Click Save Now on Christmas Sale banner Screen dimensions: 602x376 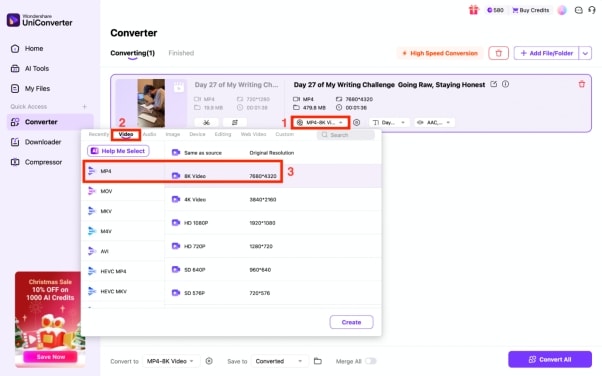(x=50, y=357)
